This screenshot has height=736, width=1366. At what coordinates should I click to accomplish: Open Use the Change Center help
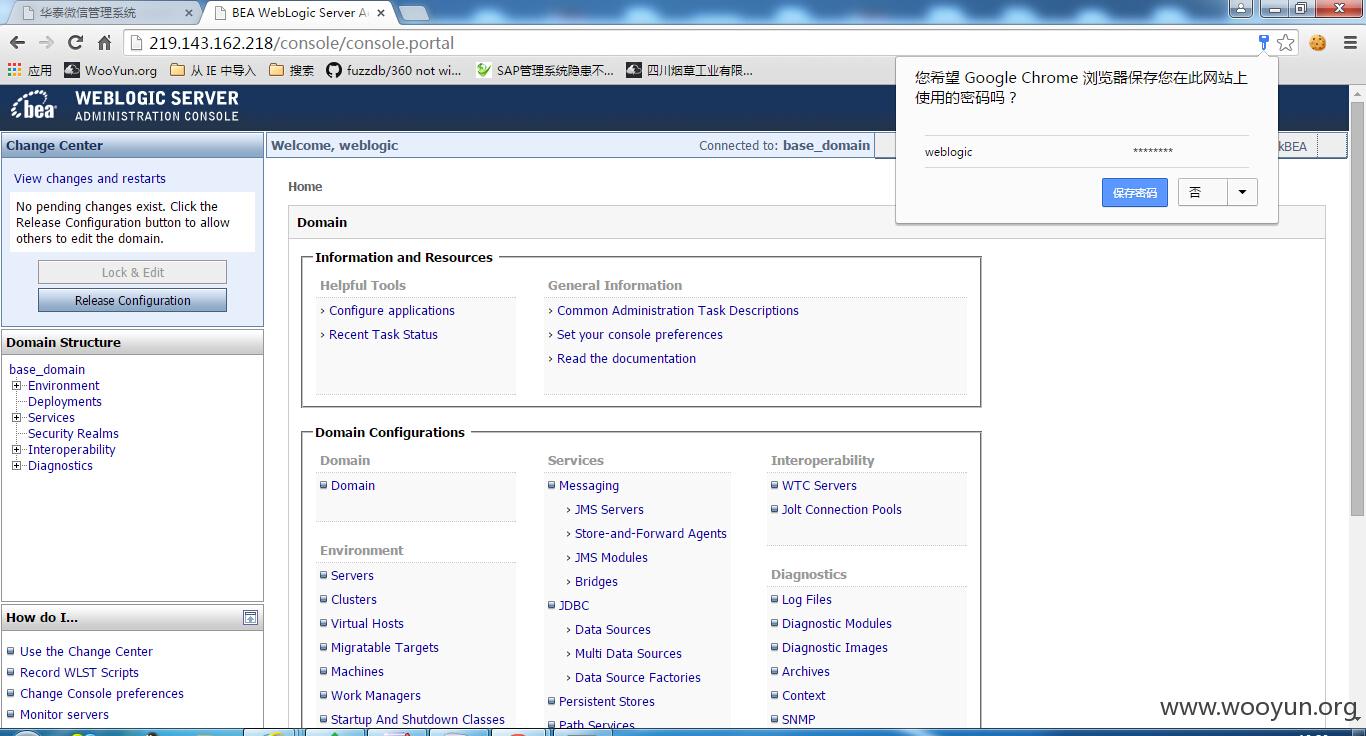[86, 651]
